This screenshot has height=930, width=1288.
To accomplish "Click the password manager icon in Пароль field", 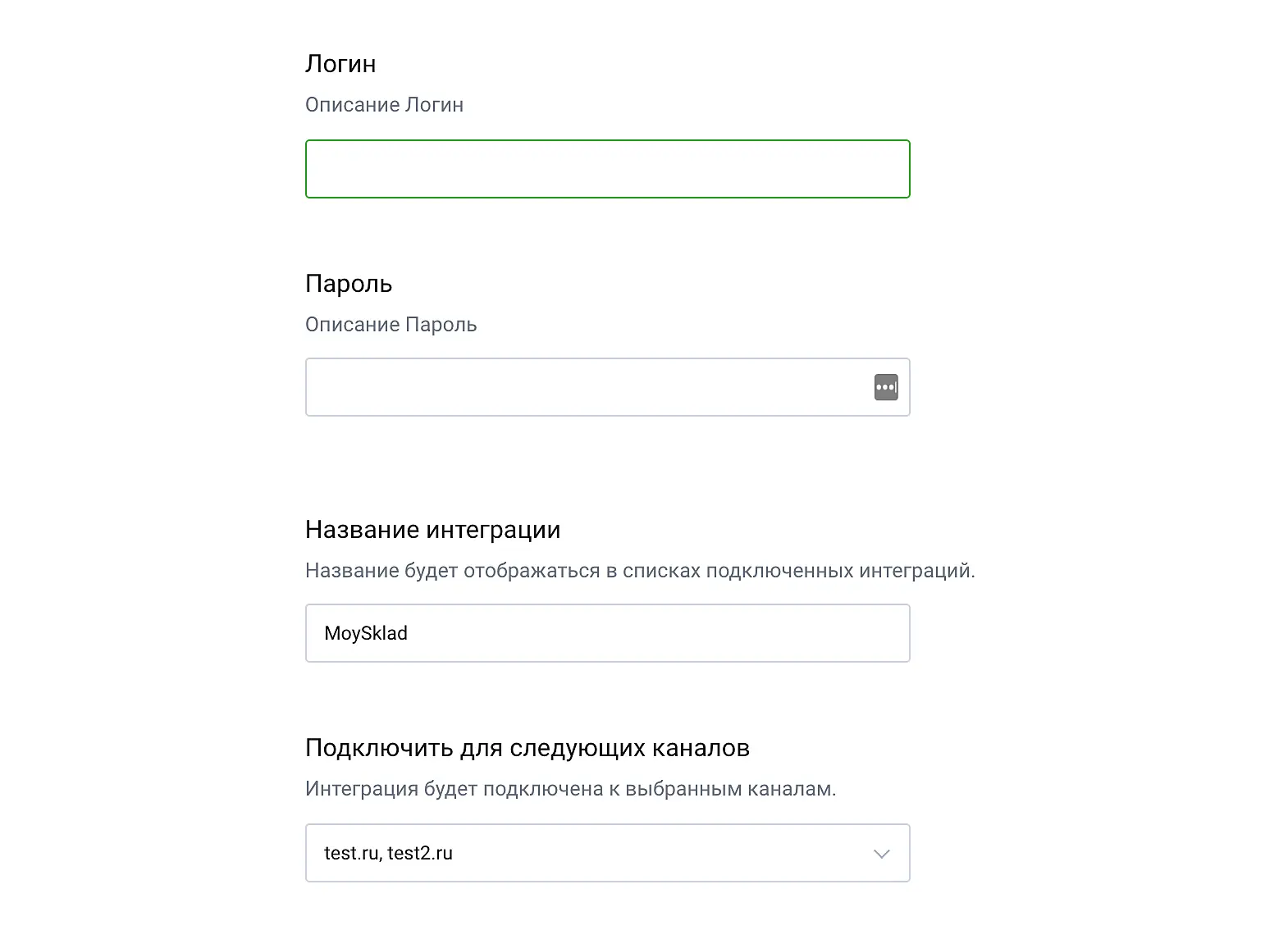I will (886, 387).
